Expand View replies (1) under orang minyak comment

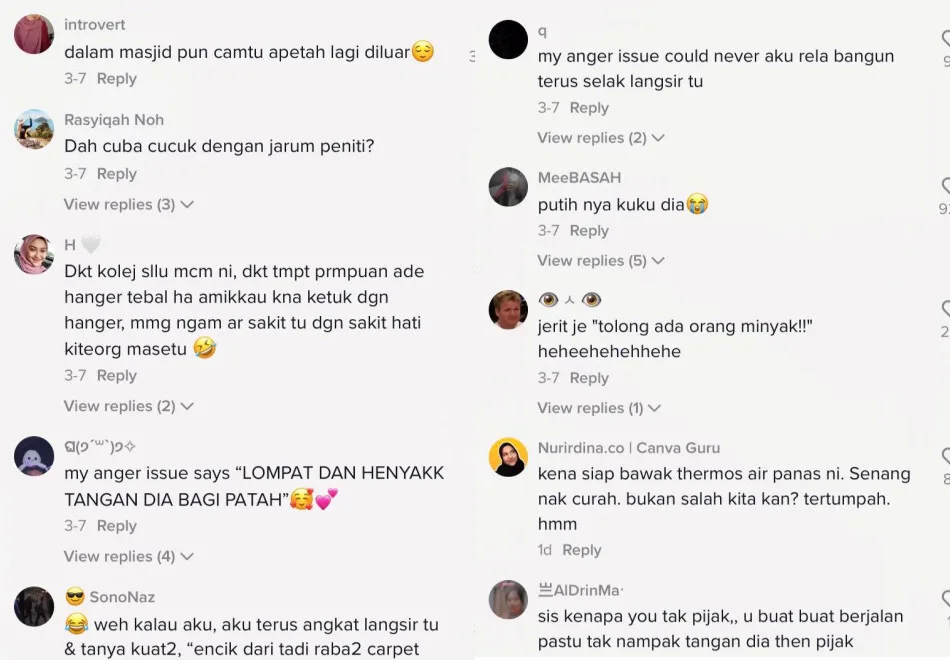599,408
